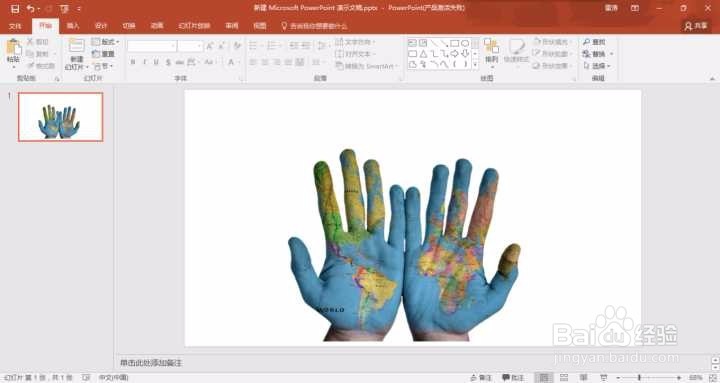This screenshot has height=383, width=720.
Task: Toggle italic formatting
Action: click(145, 62)
